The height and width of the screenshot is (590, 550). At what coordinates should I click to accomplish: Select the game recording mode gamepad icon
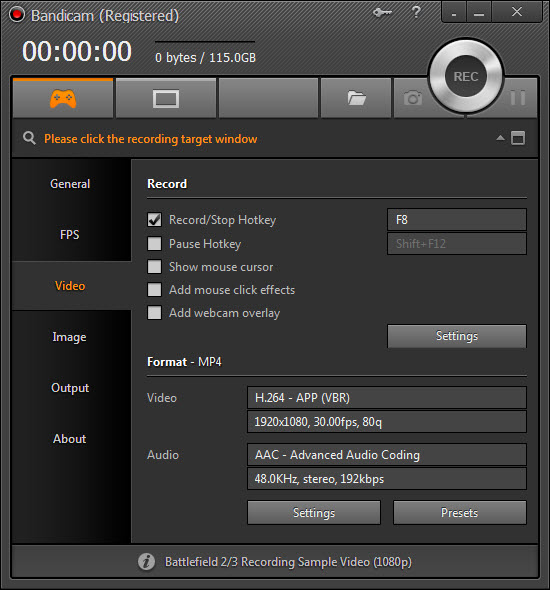(63, 99)
